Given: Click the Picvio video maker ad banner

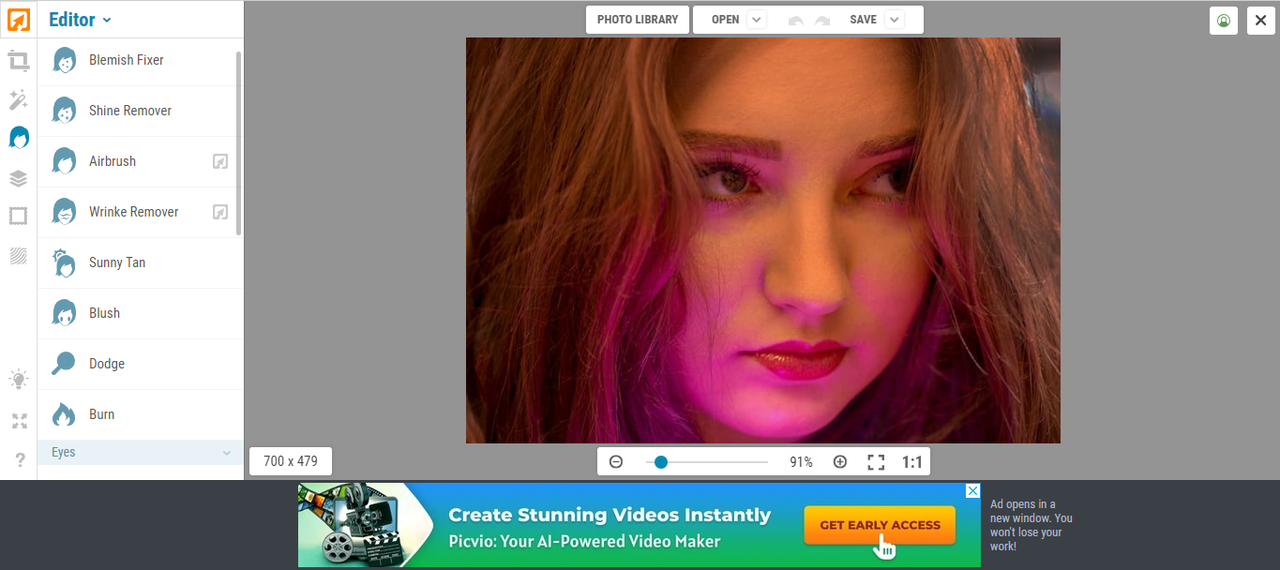Looking at the screenshot, I should (639, 526).
